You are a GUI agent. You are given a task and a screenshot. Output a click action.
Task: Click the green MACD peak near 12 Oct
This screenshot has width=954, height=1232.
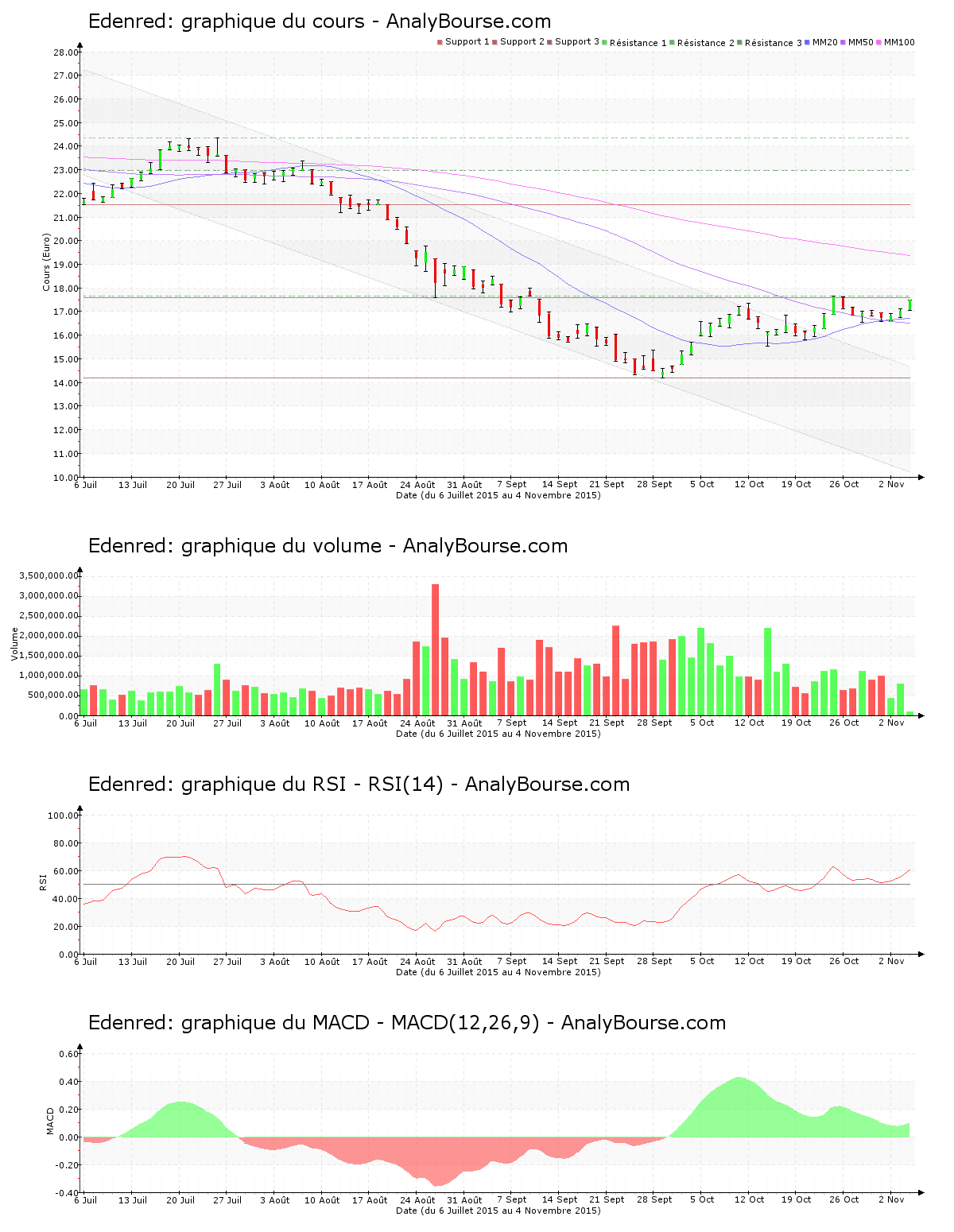(x=740, y=1106)
